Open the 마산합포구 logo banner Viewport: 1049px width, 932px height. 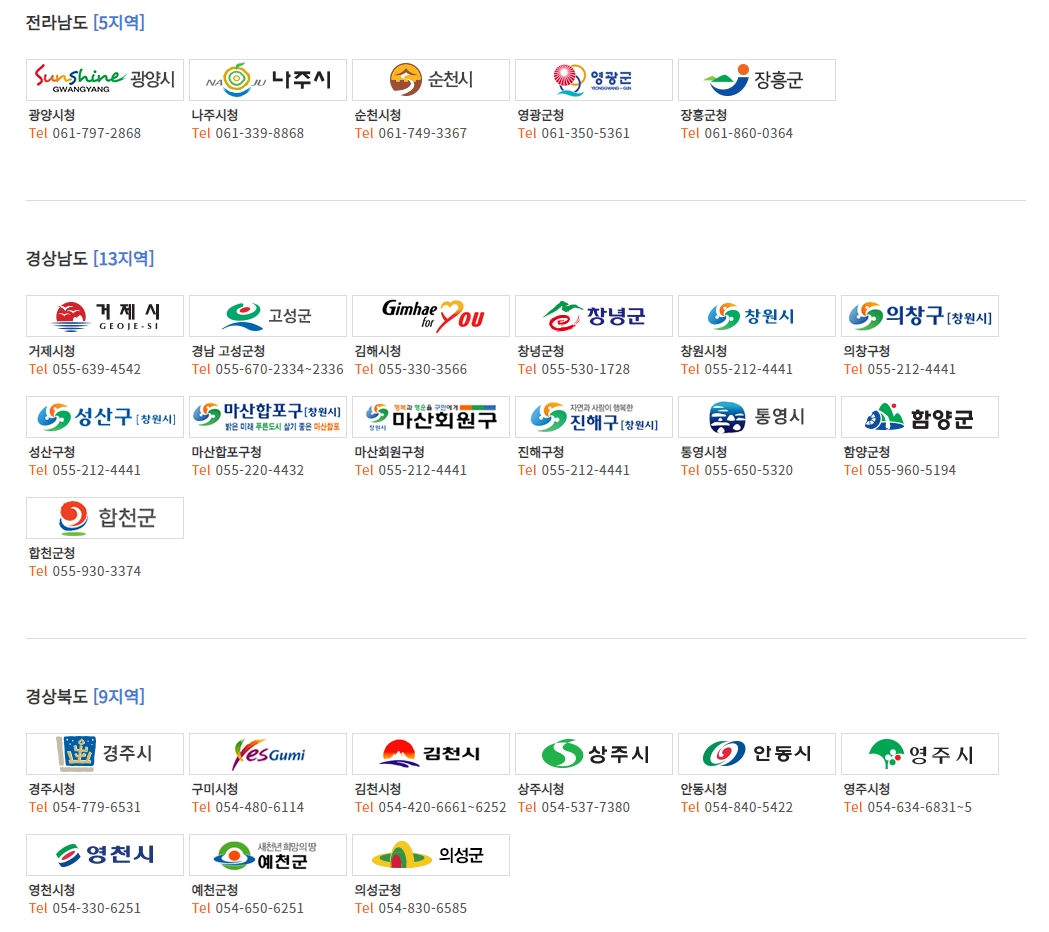pos(268,417)
